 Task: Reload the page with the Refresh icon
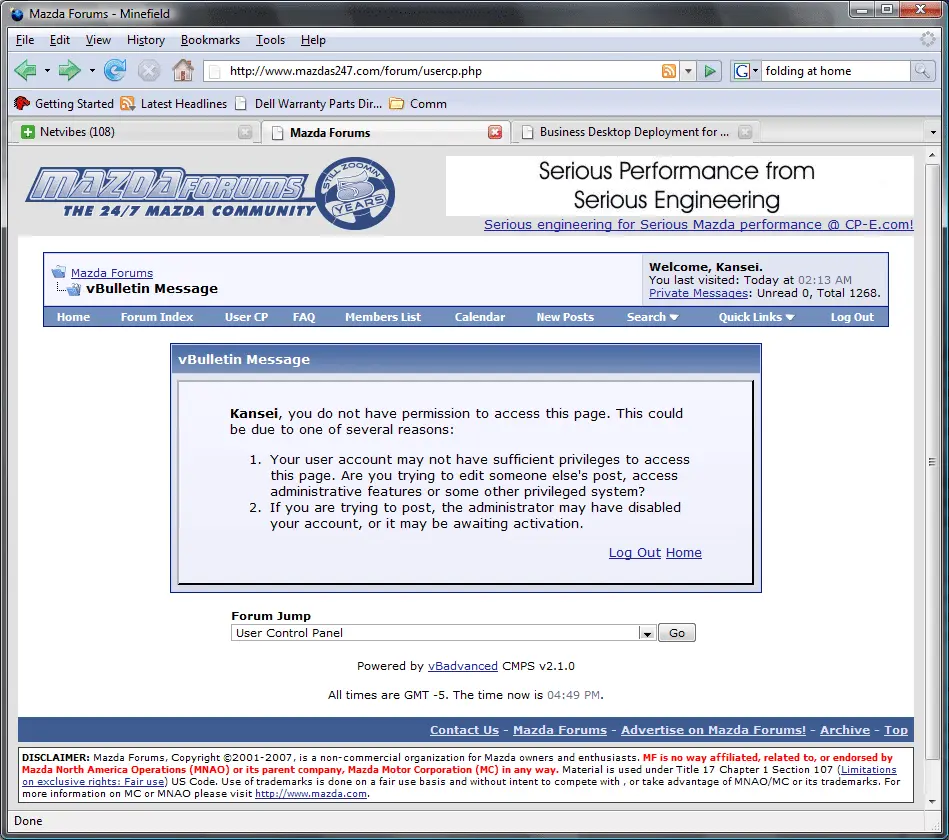coord(114,71)
